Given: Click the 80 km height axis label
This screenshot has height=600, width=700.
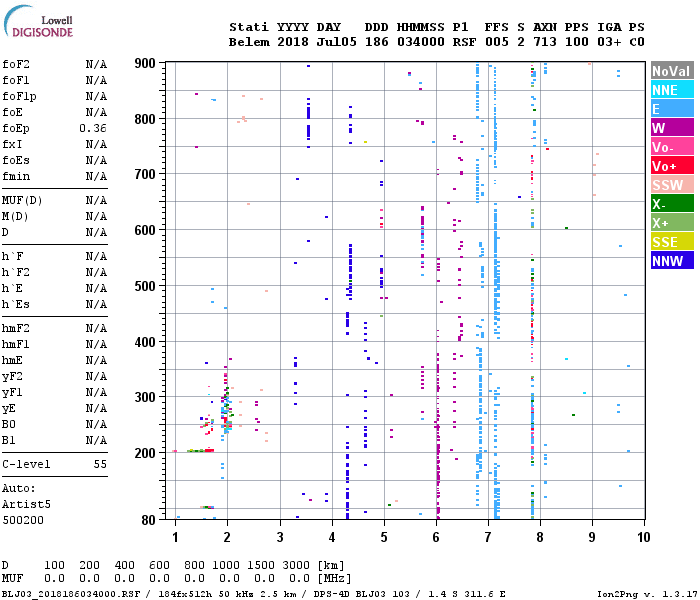Looking at the screenshot, I should (149, 520).
